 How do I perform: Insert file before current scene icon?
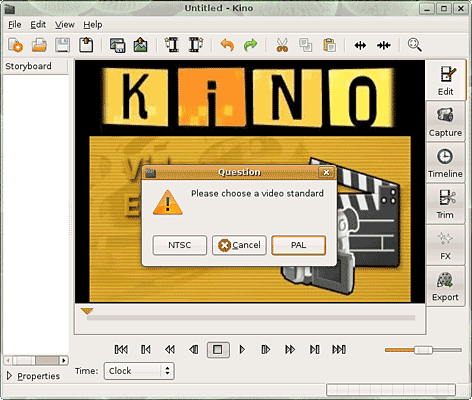point(172,45)
